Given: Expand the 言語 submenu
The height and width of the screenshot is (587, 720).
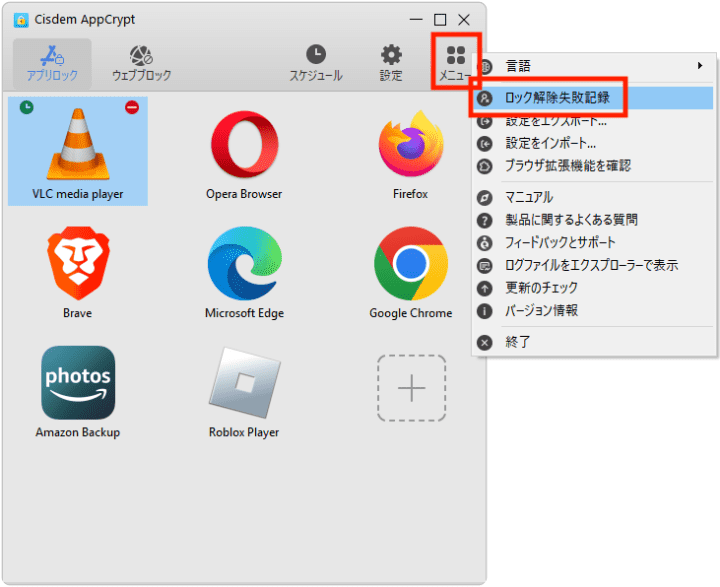Looking at the screenshot, I should click(x=594, y=66).
